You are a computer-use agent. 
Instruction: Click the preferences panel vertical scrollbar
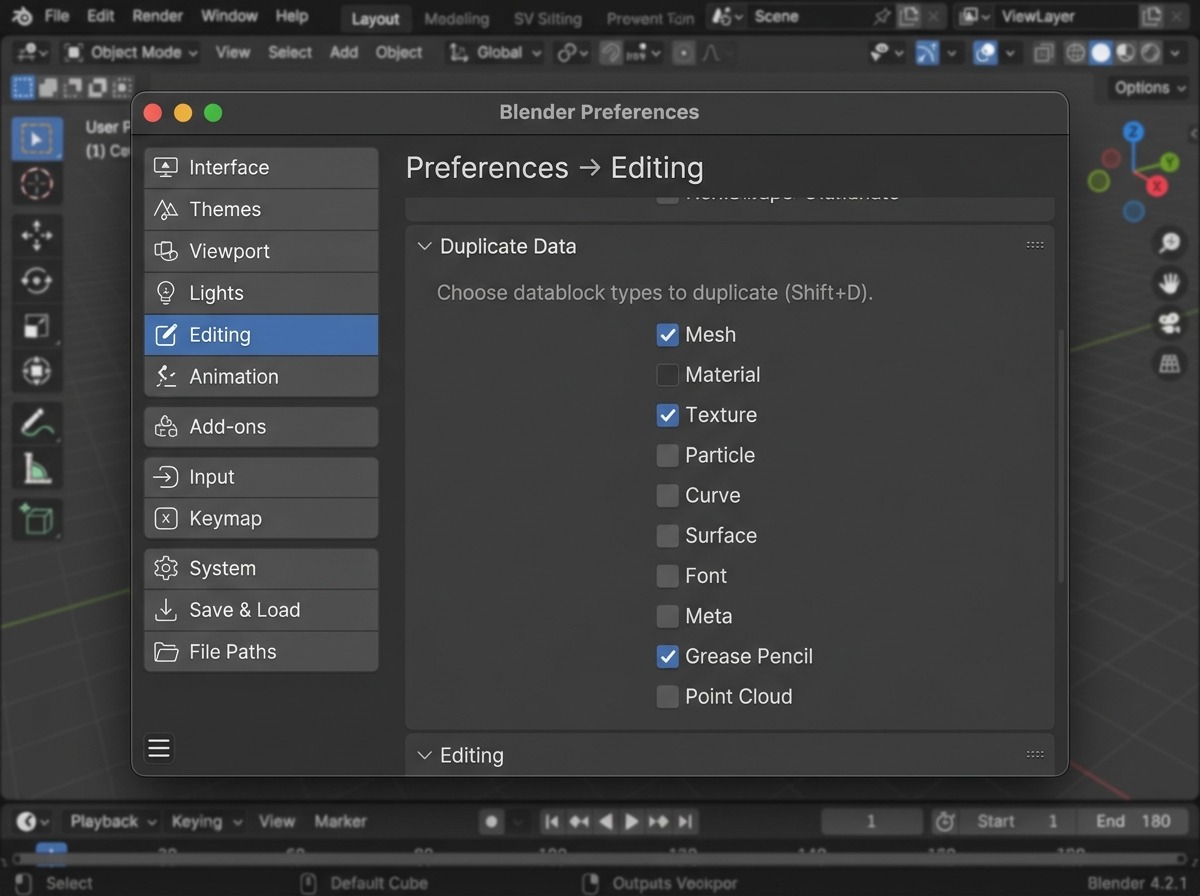coord(1060,456)
